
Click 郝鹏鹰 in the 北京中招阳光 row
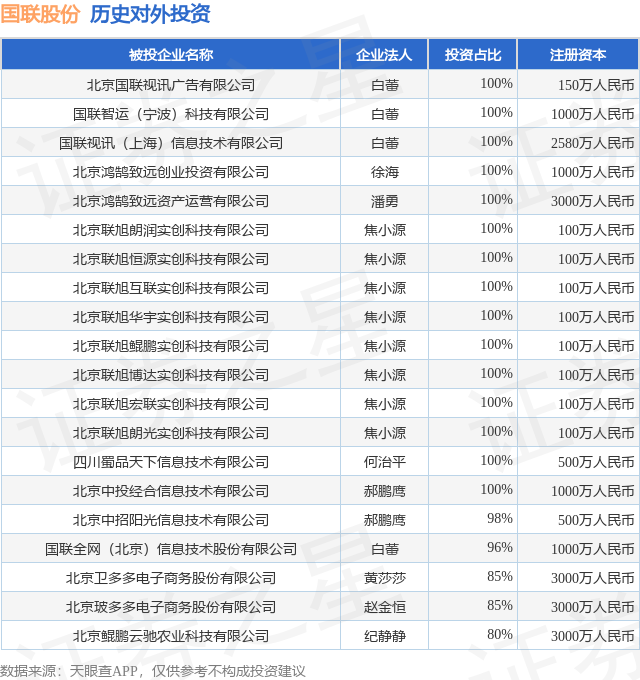point(385,520)
